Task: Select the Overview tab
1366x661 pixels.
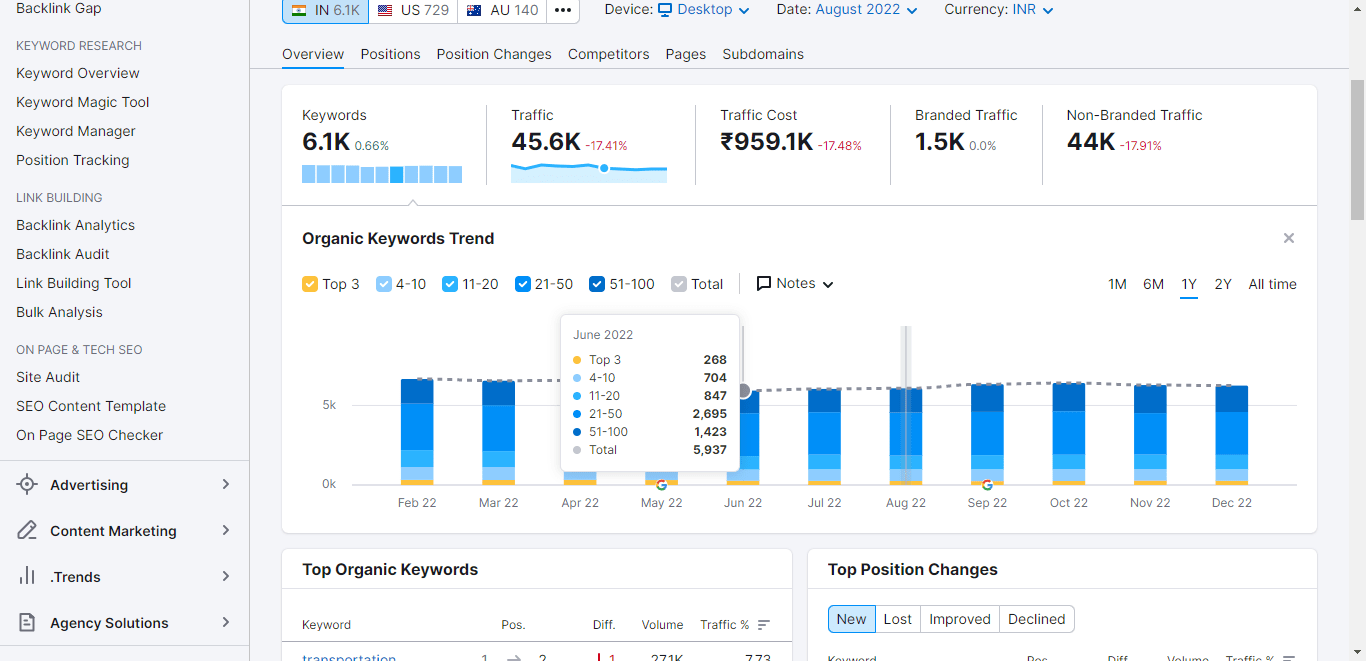Action: (313, 54)
